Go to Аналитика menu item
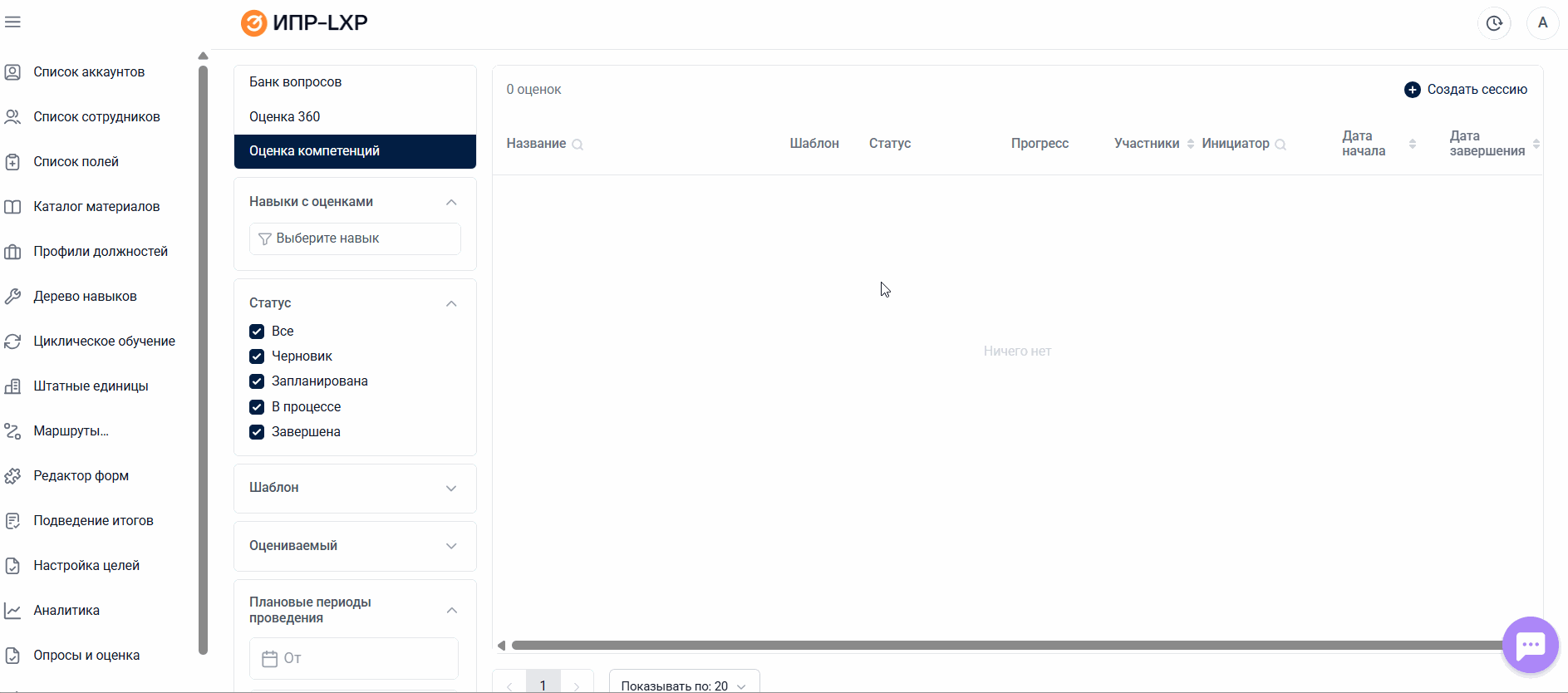This screenshot has width=1568, height=693. (66, 611)
